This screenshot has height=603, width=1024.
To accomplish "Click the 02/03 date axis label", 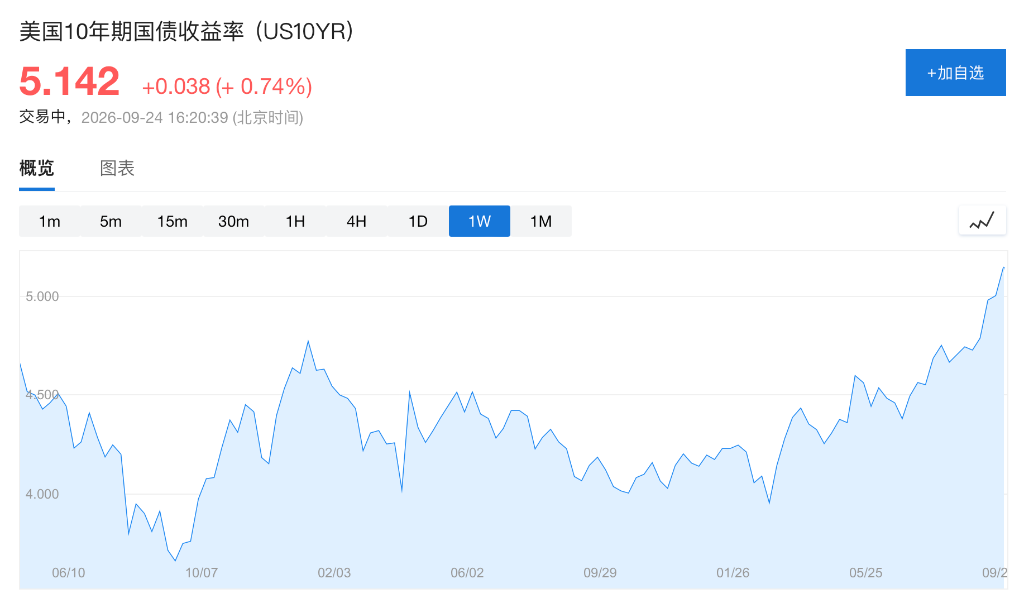I will (x=334, y=573).
